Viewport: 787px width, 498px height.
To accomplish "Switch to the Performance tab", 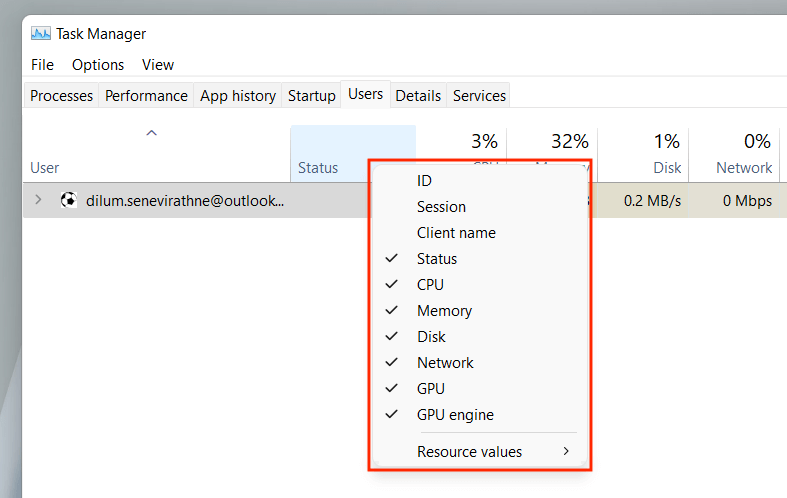I will click(146, 96).
